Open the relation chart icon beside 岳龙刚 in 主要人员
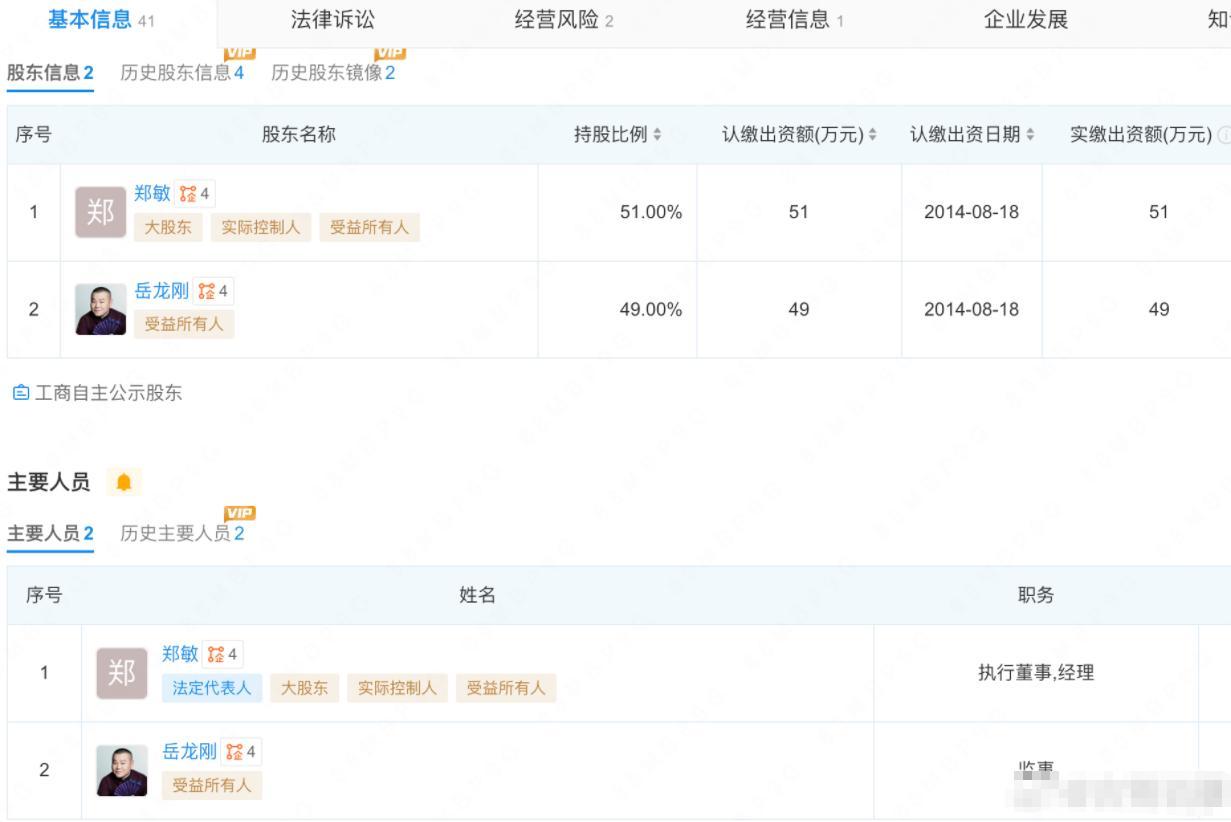1231x822 pixels. click(x=240, y=751)
